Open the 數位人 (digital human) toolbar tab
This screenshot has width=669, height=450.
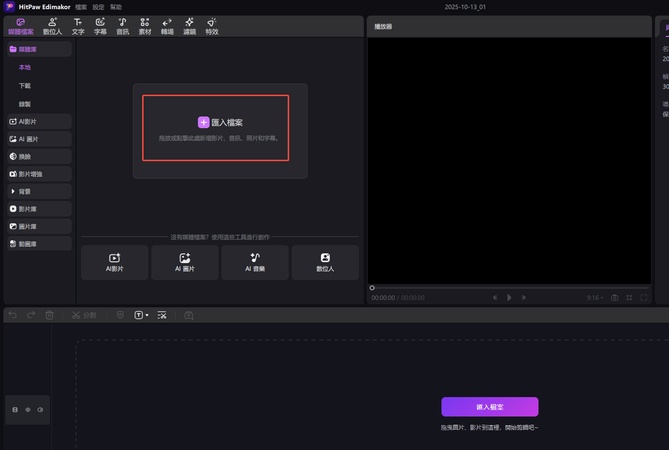(x=53, y=26)
